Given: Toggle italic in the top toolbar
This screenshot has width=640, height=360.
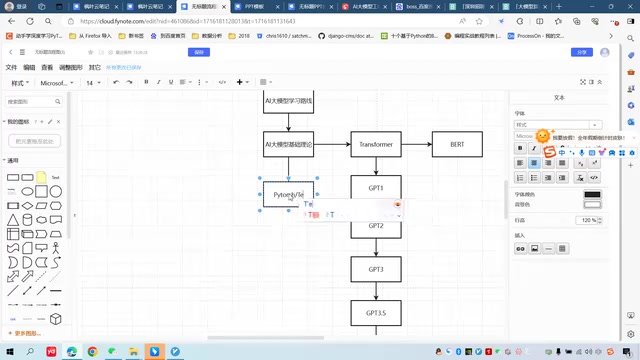Looking at the screenshot, I should [x=158, y=82].
